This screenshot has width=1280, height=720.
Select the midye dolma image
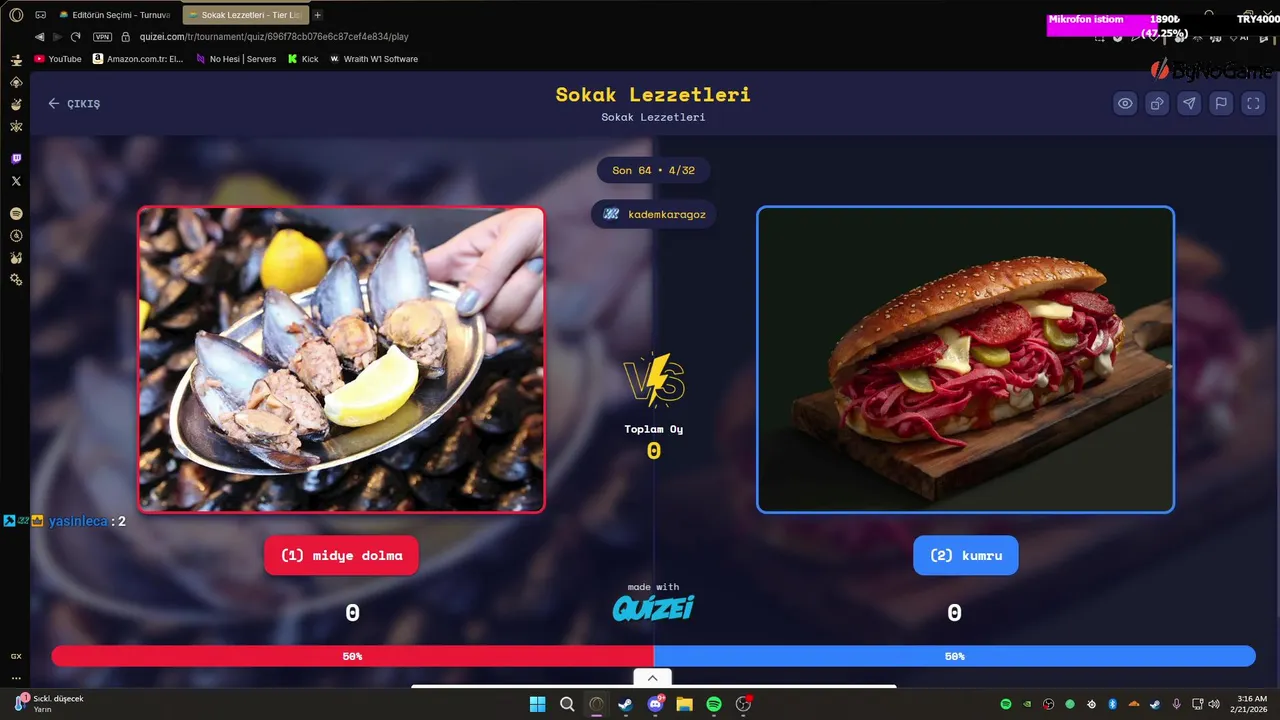(x=341, y=359)
